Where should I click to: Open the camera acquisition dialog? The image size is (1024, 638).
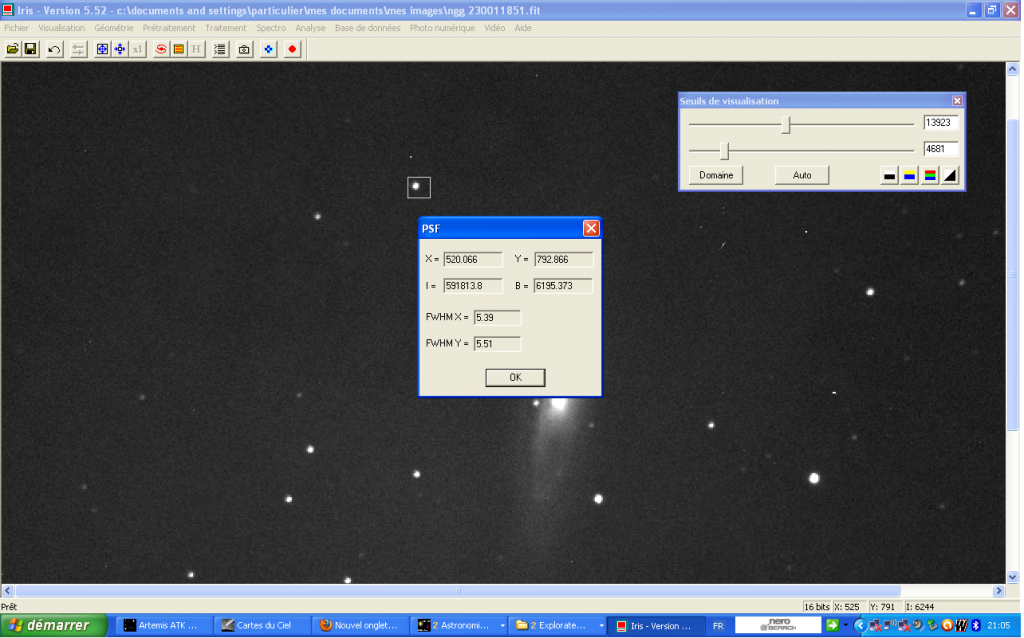(242, 49)
